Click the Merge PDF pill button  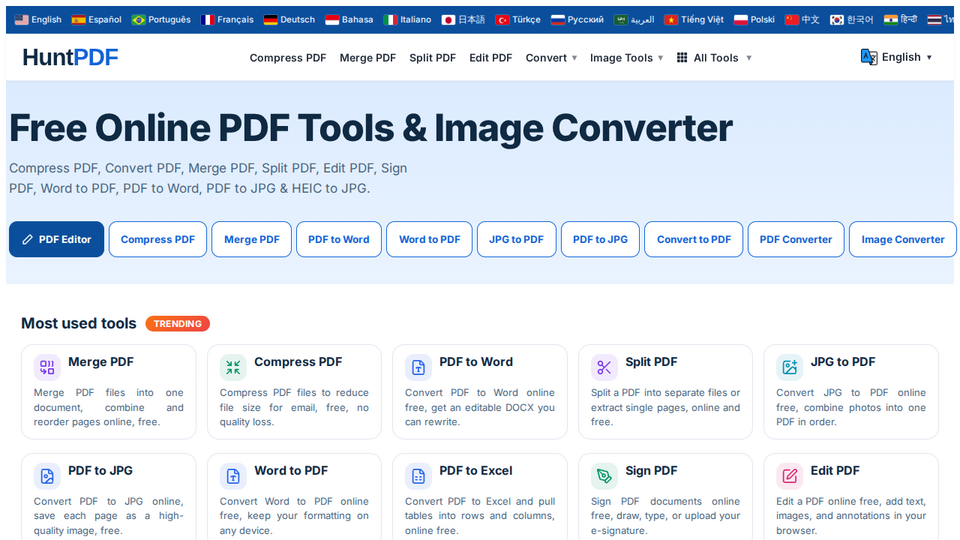pyautogui.click(x=252, y=239)
